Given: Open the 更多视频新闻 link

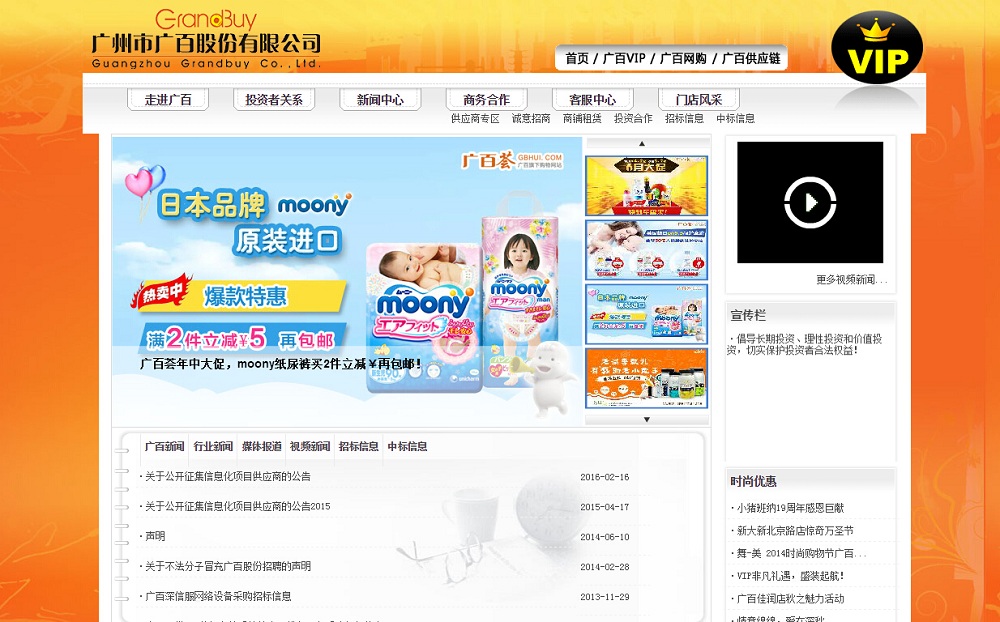Looking at the screenshot, I should point(851,280).
